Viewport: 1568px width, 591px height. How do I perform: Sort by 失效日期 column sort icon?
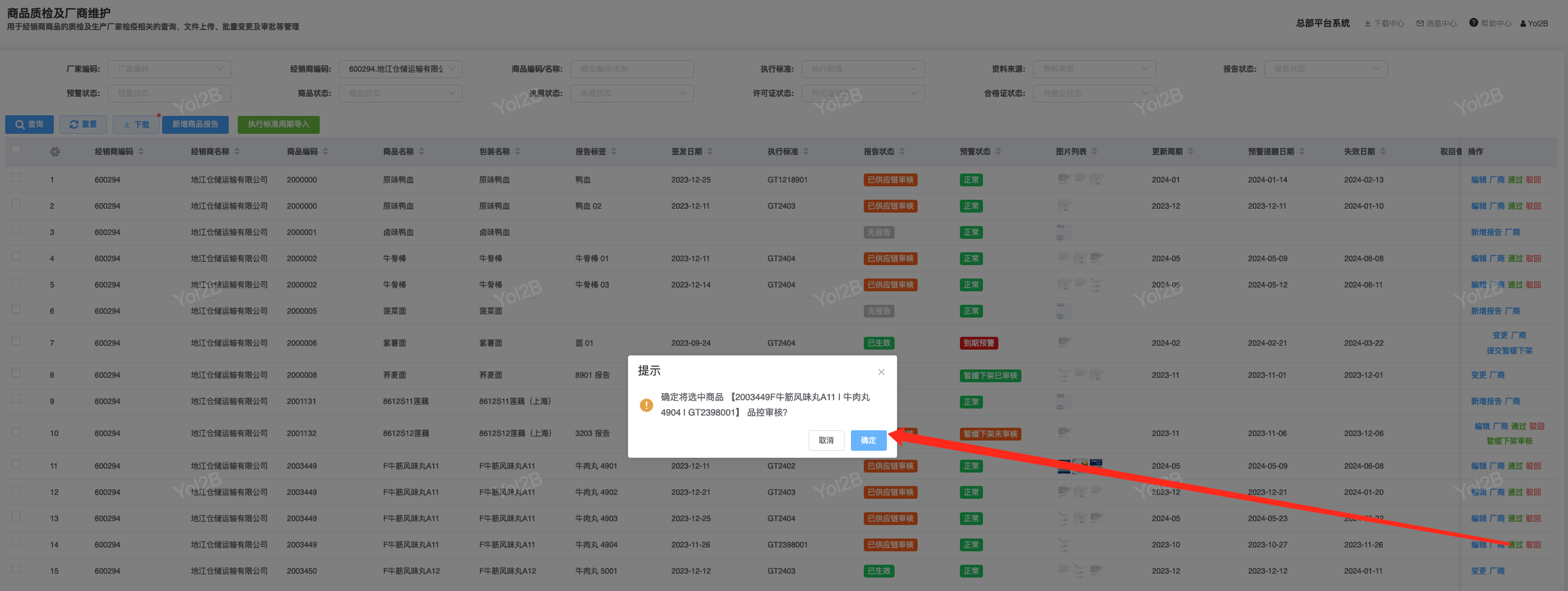1383,152
